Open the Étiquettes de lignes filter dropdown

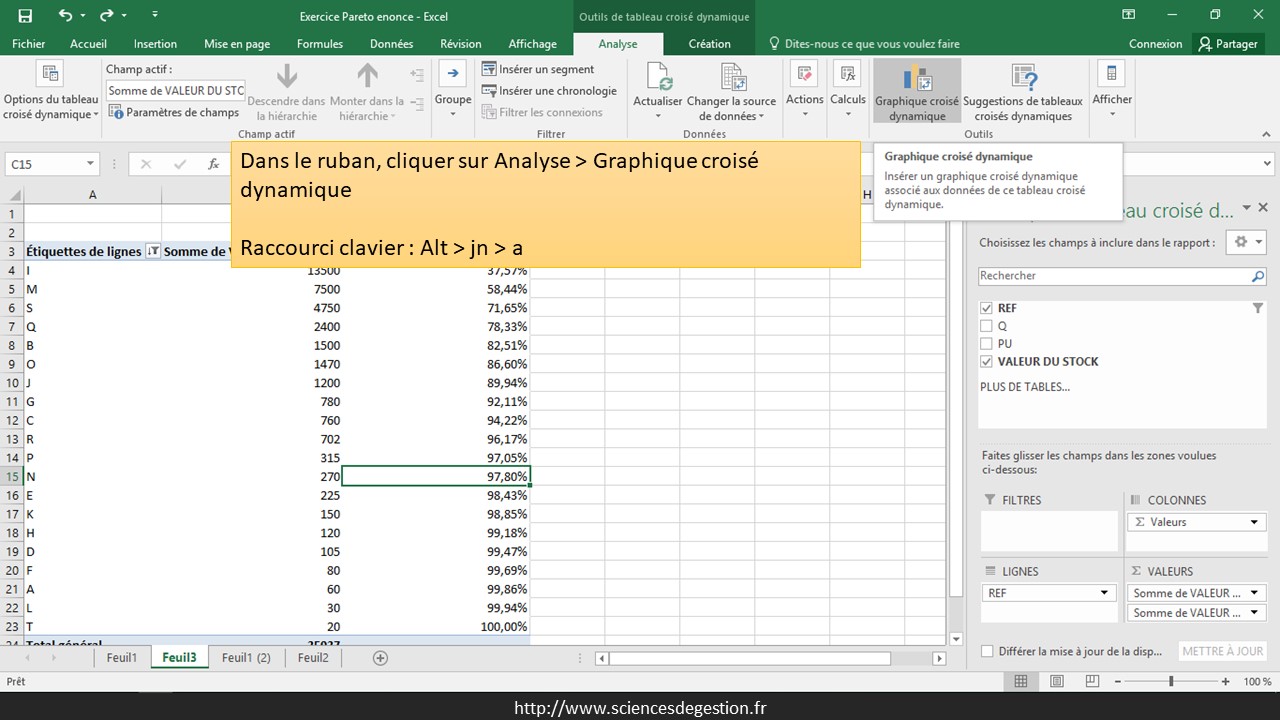pos(153,252)
